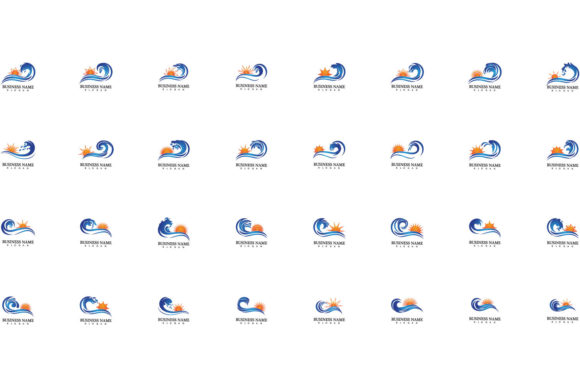Select the first logo in the third row
580x387 pixels.
pos(18,232)
